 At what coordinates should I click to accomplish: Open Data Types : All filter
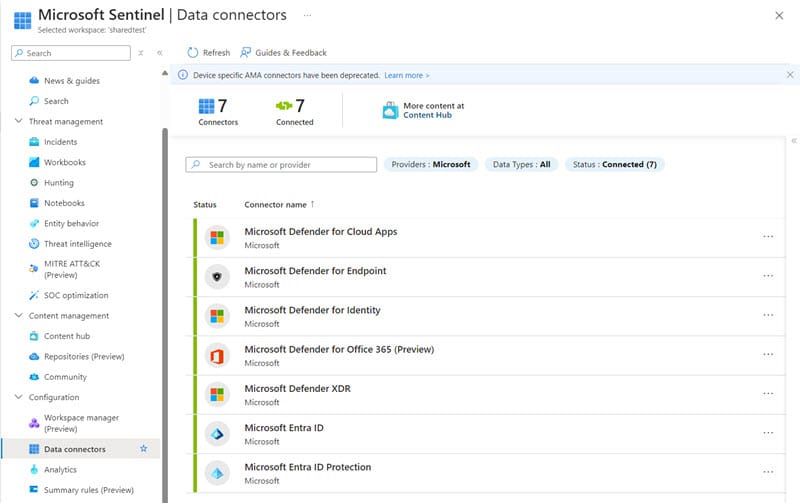coord(521,165)
